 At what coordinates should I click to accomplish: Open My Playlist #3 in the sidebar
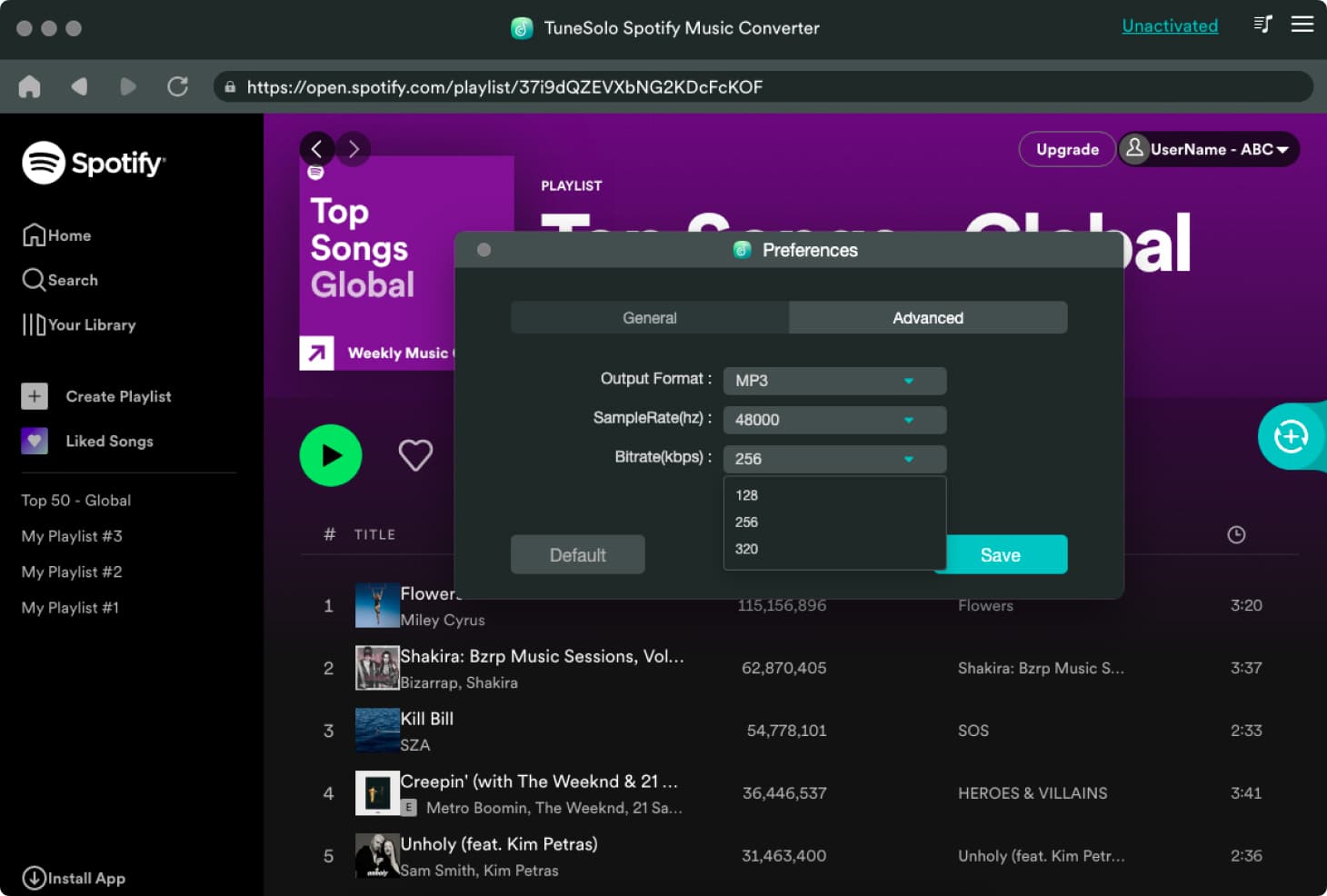tap(72, 536)
